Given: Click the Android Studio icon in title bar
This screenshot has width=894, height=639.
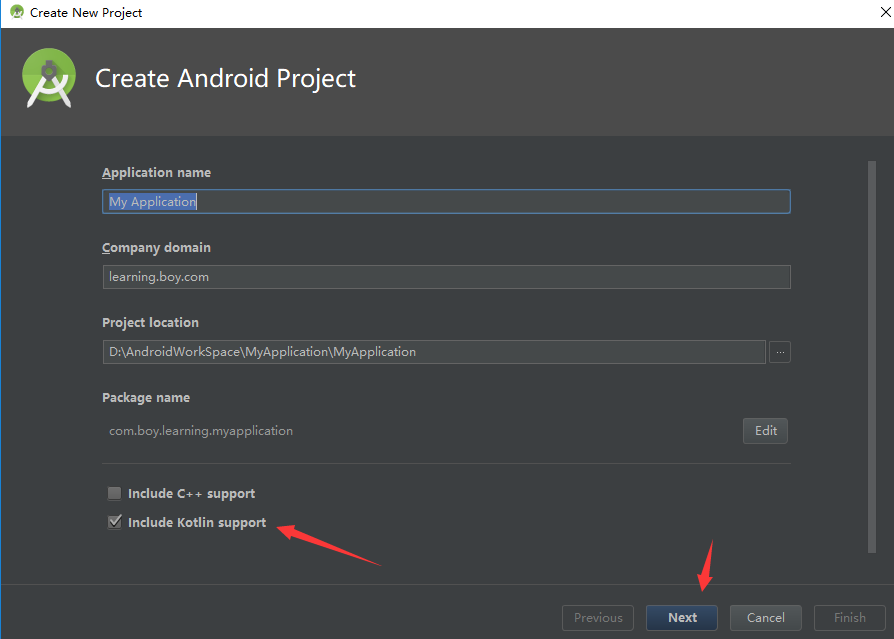Looking at the screenshot, I should click(x=17, y=12).
